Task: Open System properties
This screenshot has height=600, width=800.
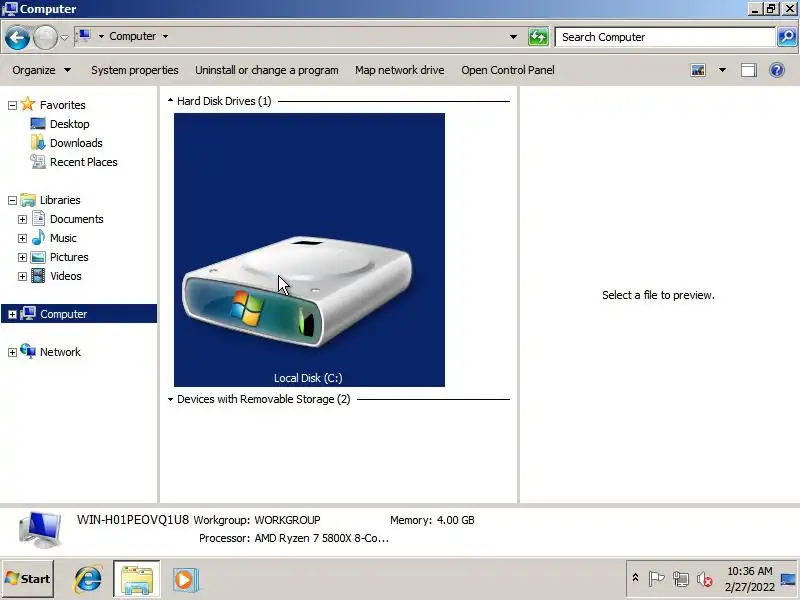Action: pyautogui.click(x=135, y=70)
